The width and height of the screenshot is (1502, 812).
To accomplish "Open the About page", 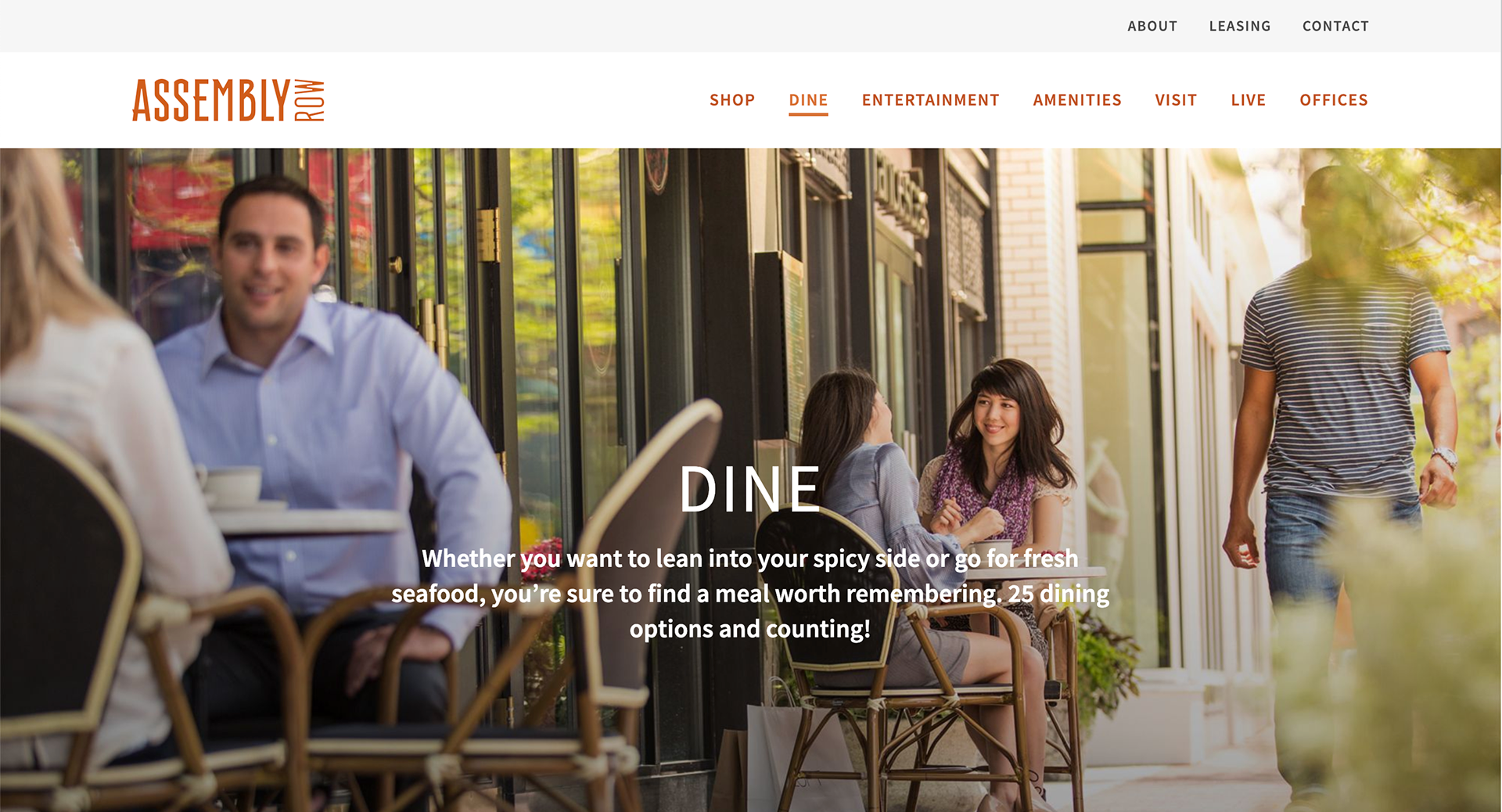I will tap(1152, 26).
